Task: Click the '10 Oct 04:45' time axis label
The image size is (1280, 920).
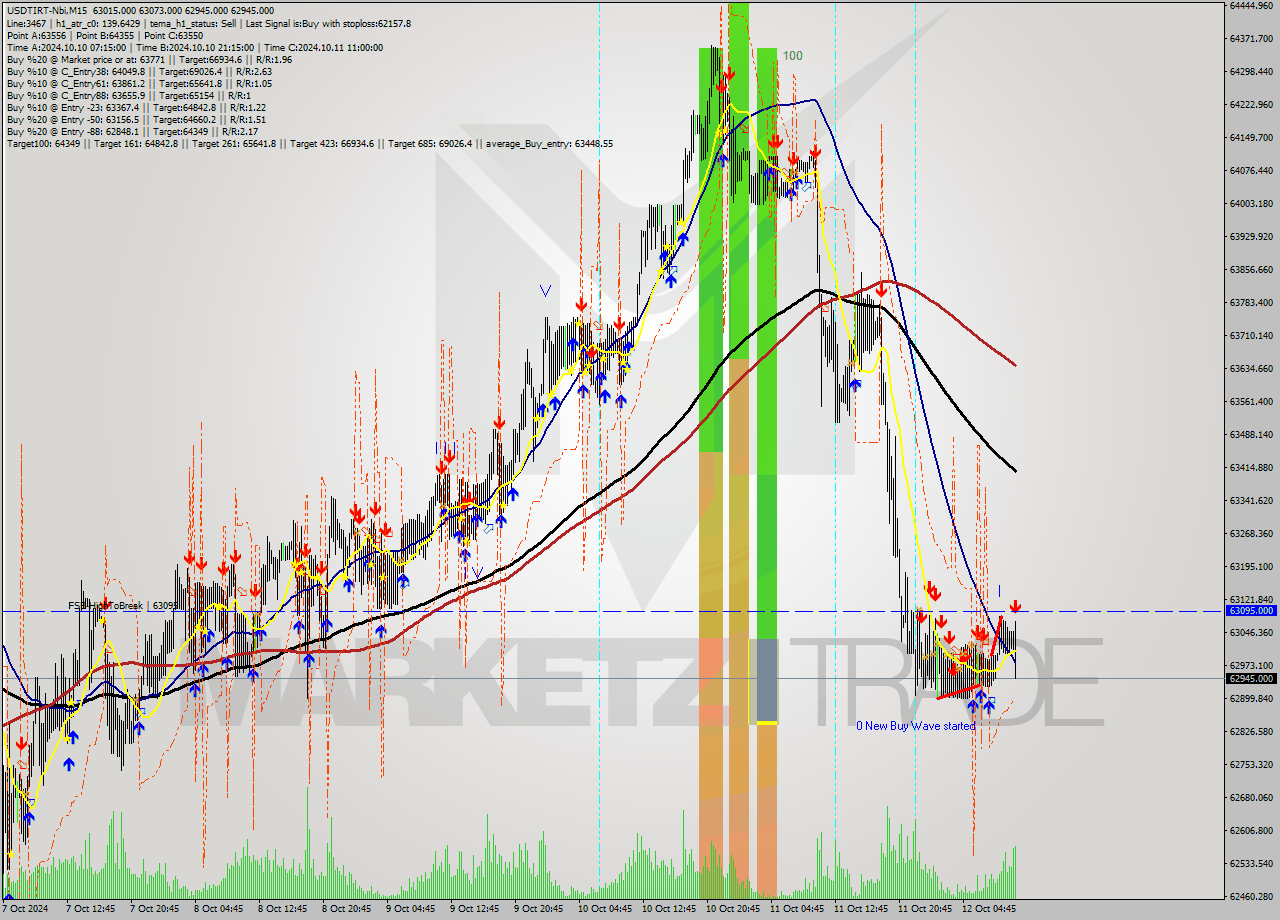Action: pos(603,909)
